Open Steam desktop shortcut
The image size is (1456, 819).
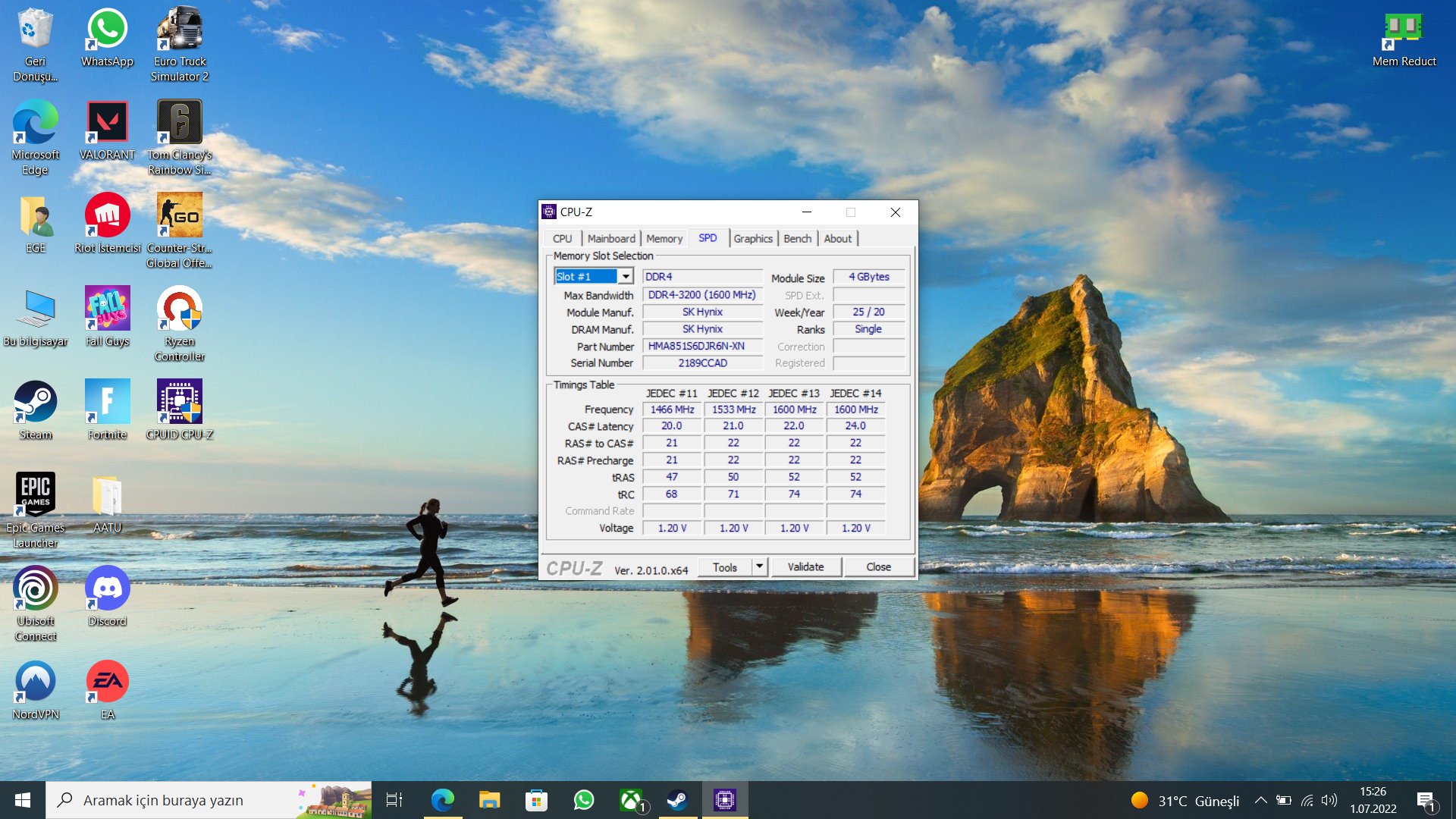click(x=35, y=410)
